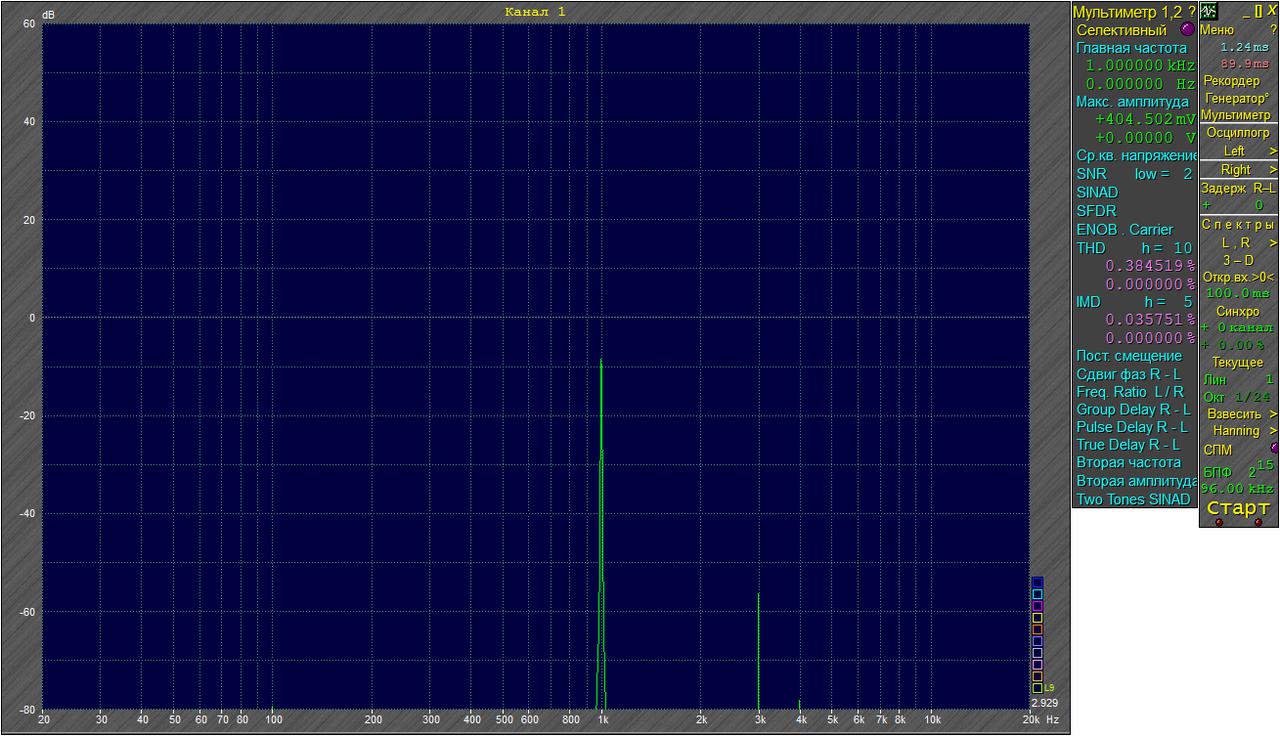Select the yellow-green L9 trace swatch
This screenshot has height=736, width=1280.
pos(1037,688)
